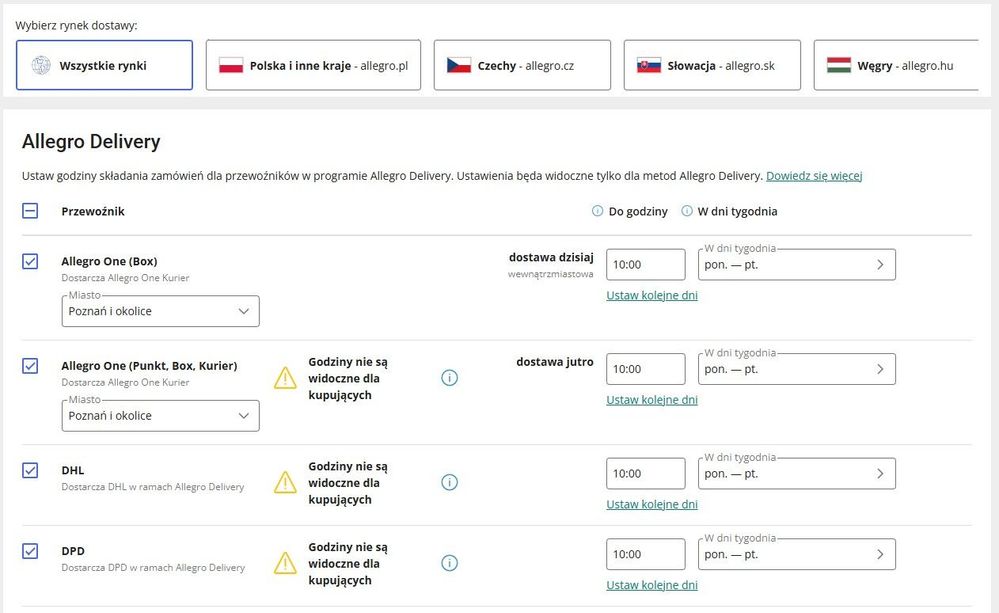
Task: Click info icon in the DHL row
Action: pyautogui.click(x=449, y=482)
